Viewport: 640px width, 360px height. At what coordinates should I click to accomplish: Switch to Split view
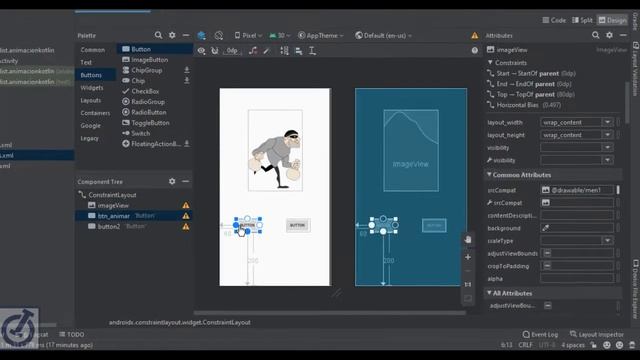(582, 20)
